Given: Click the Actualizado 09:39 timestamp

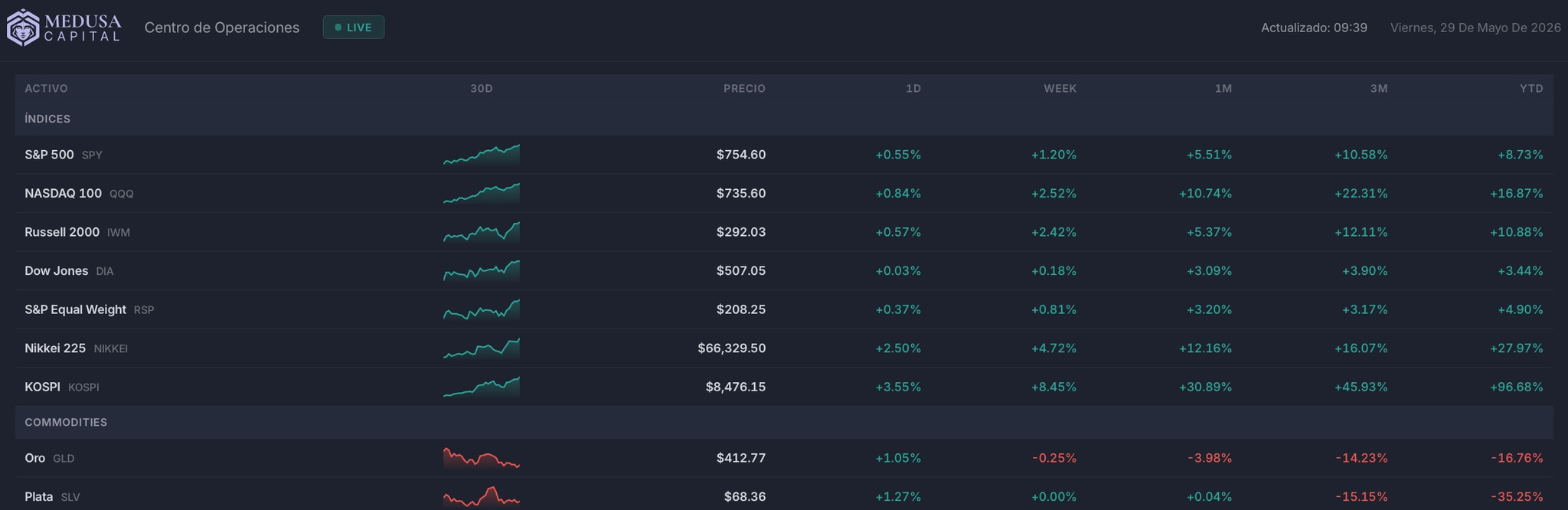Looking at the screenshot, I should [x=1314, y=28].
